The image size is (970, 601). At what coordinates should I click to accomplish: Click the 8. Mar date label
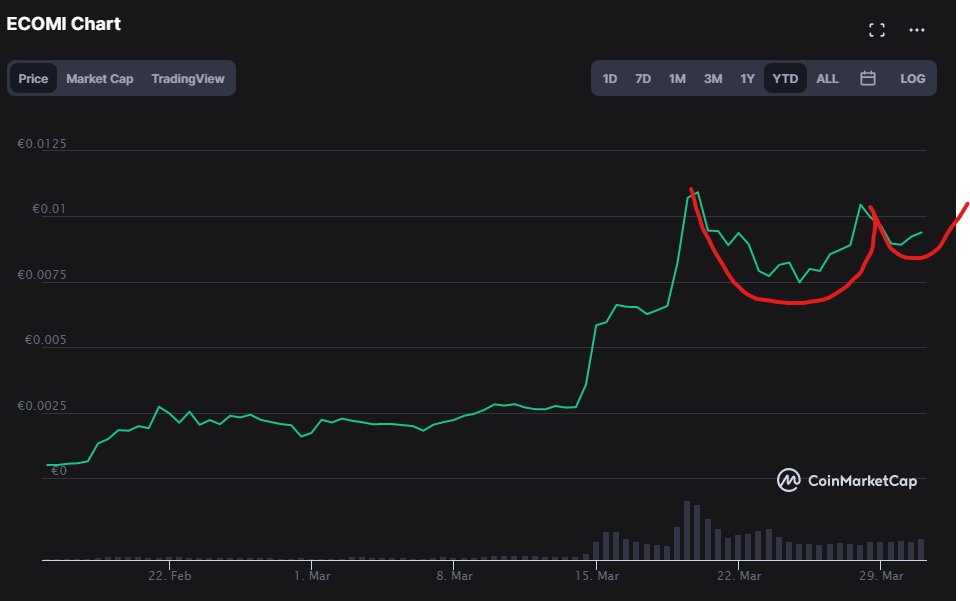pyautogui.click(x=454, y=576)
